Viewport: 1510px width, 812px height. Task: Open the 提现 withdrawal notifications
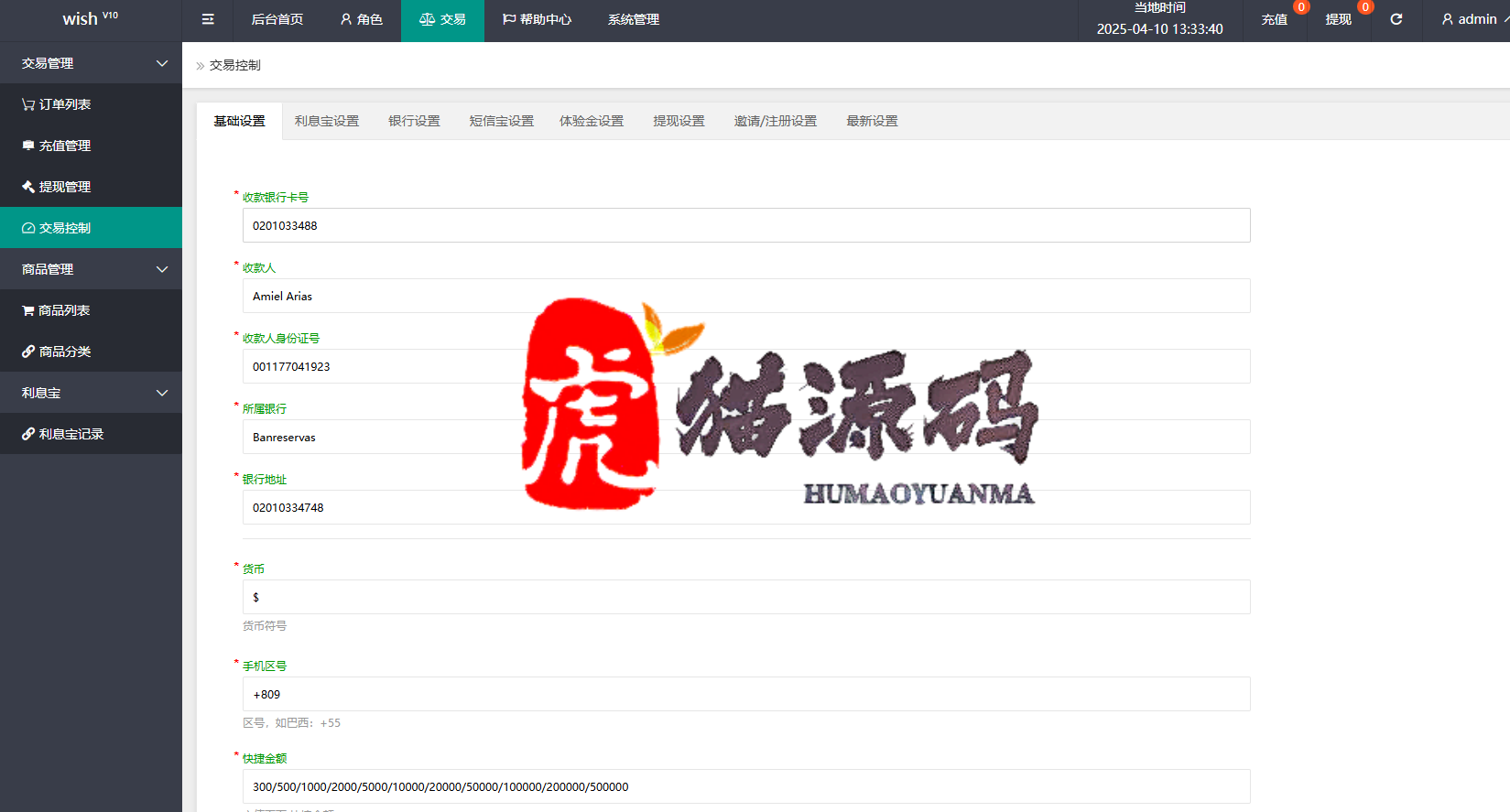click(1339, 19)
